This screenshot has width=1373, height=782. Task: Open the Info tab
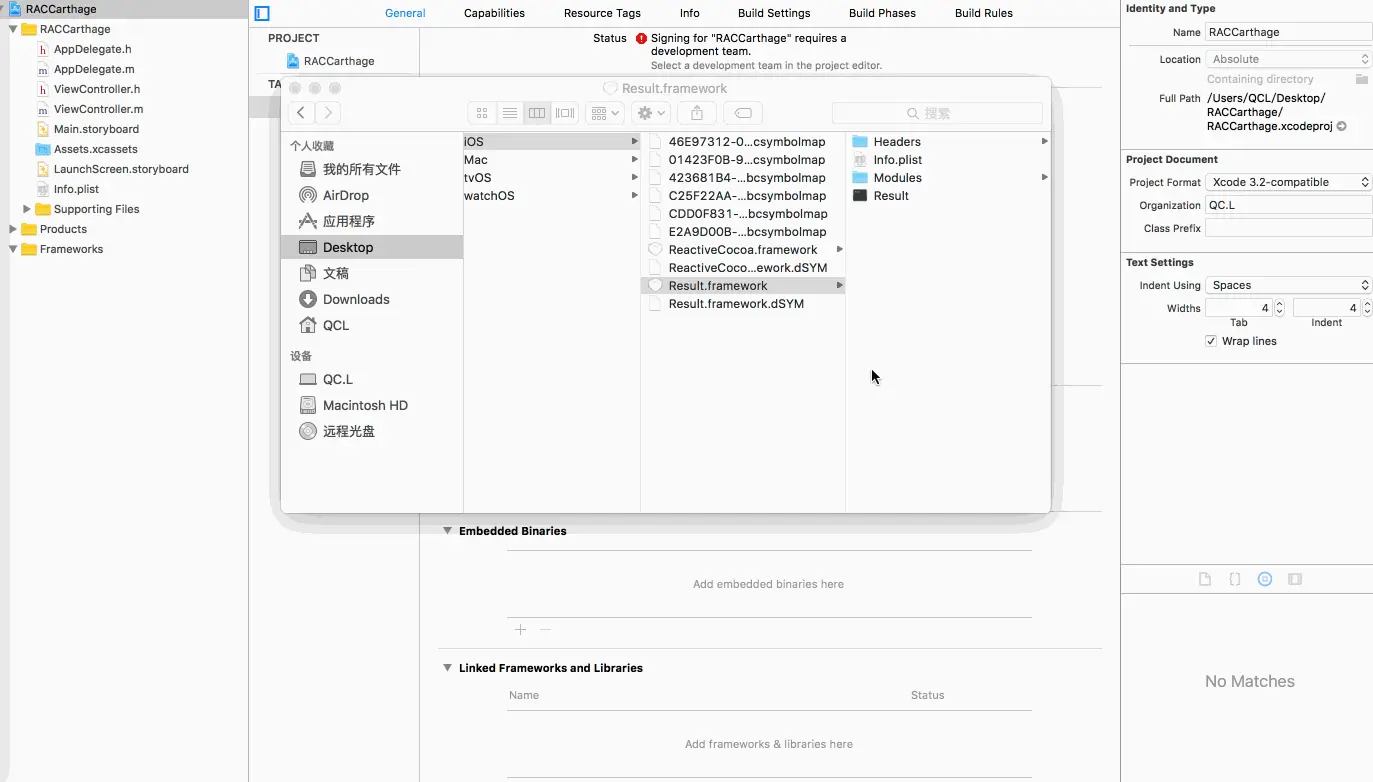[x=690, y=13]
